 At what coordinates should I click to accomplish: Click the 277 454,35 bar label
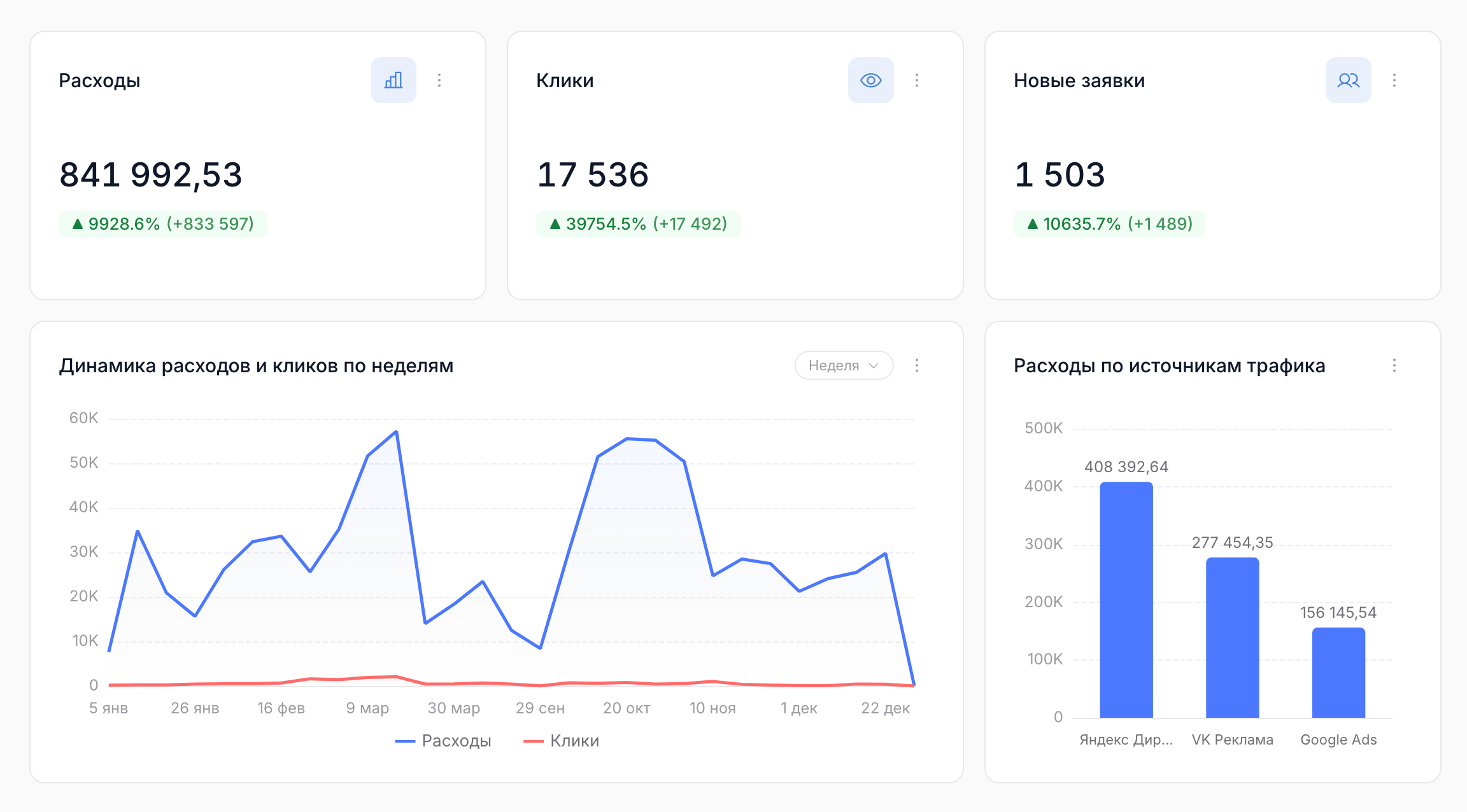click(1233, 543)
